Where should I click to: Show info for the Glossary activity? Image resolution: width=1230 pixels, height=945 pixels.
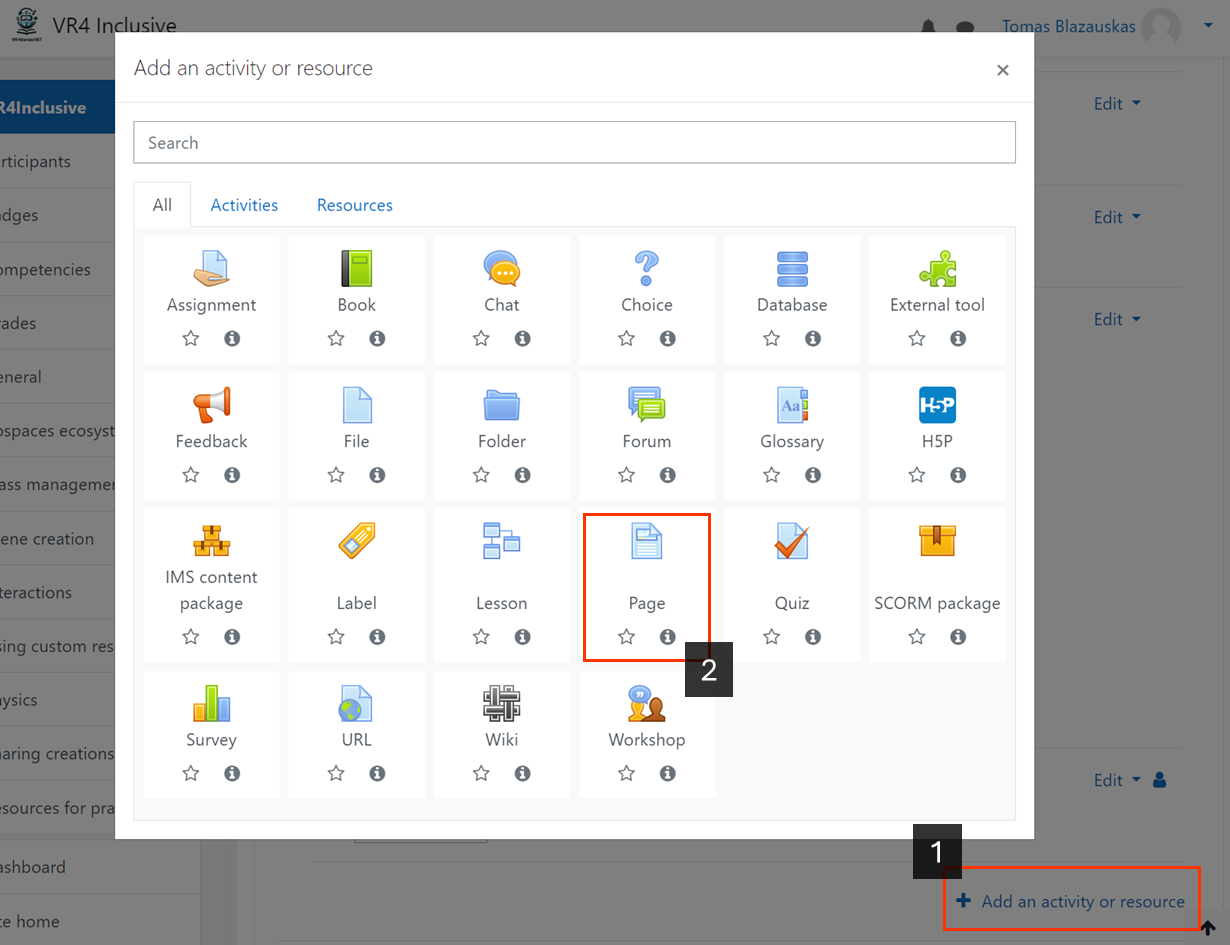pyautogui.click(x=813, y=475)
